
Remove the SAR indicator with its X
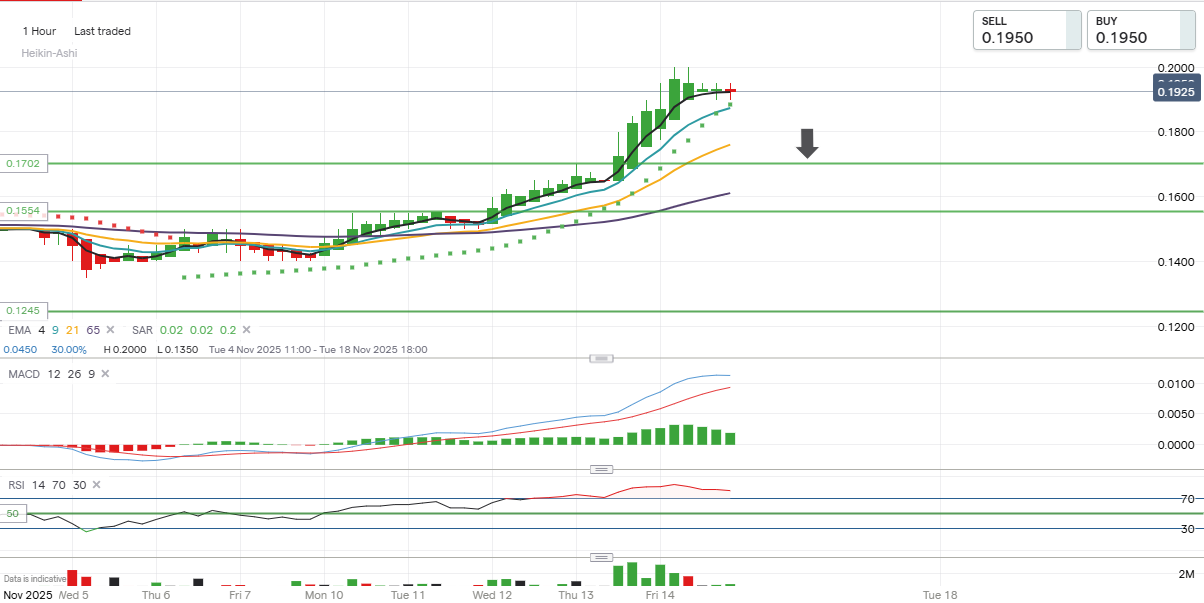point(247,330)
